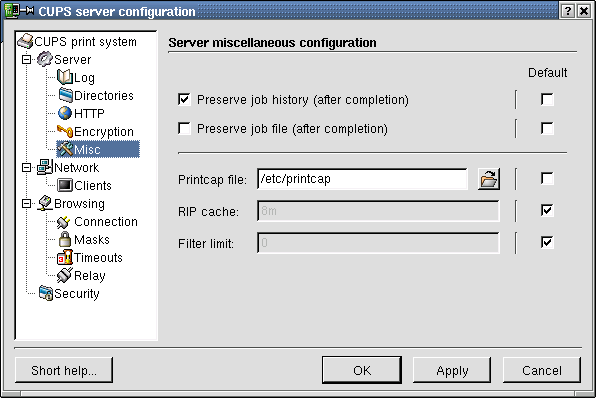Click the HTTP globe icon
Image resolution: width=596 pixels, height=398 pixels.
(x=65, y=113)
